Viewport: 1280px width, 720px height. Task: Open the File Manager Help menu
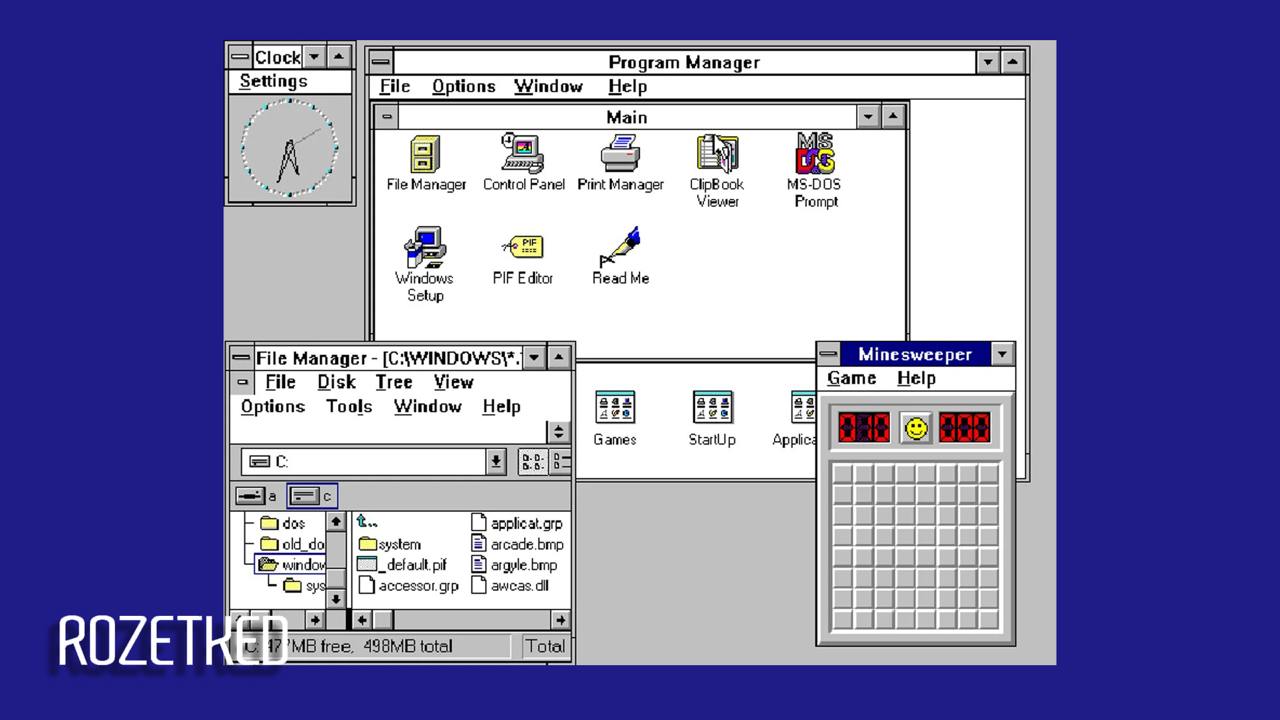[x=501, y=406]
